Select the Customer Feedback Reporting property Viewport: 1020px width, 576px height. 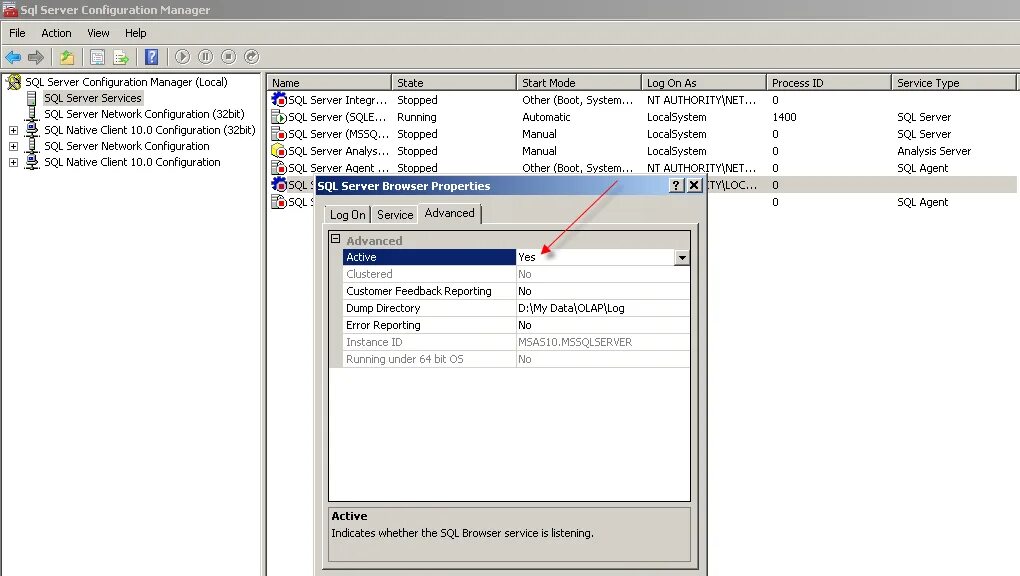tap(516, 291)
